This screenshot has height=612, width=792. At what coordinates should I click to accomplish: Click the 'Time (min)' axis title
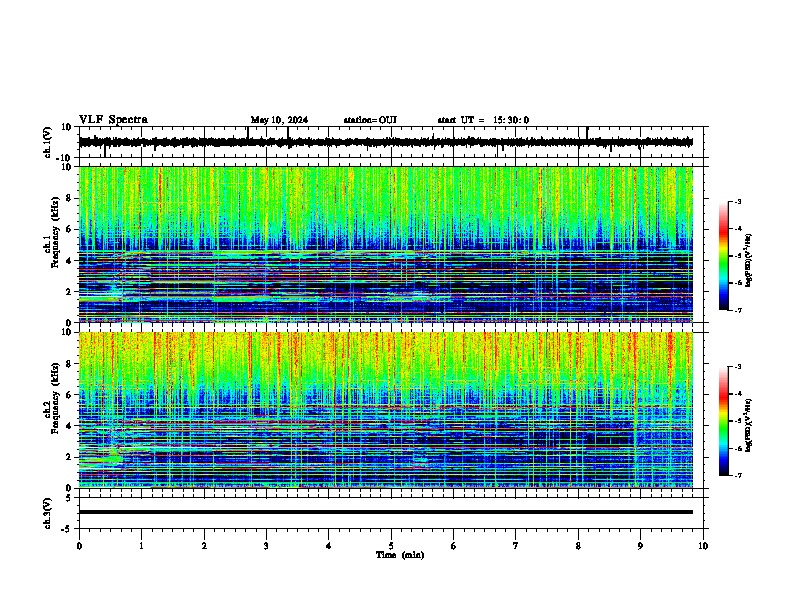click(400, 555)
